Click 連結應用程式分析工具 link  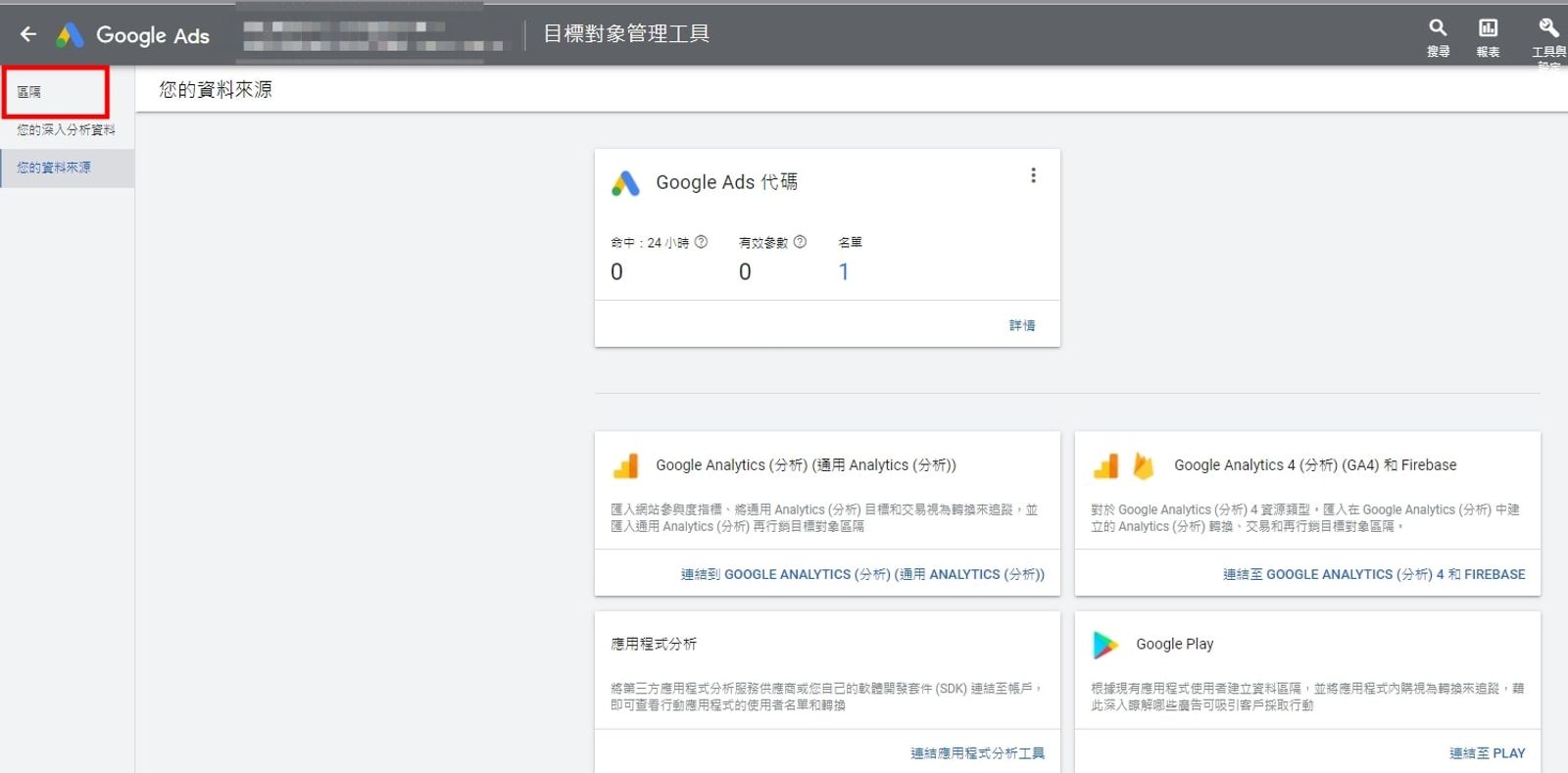(977, 753)
